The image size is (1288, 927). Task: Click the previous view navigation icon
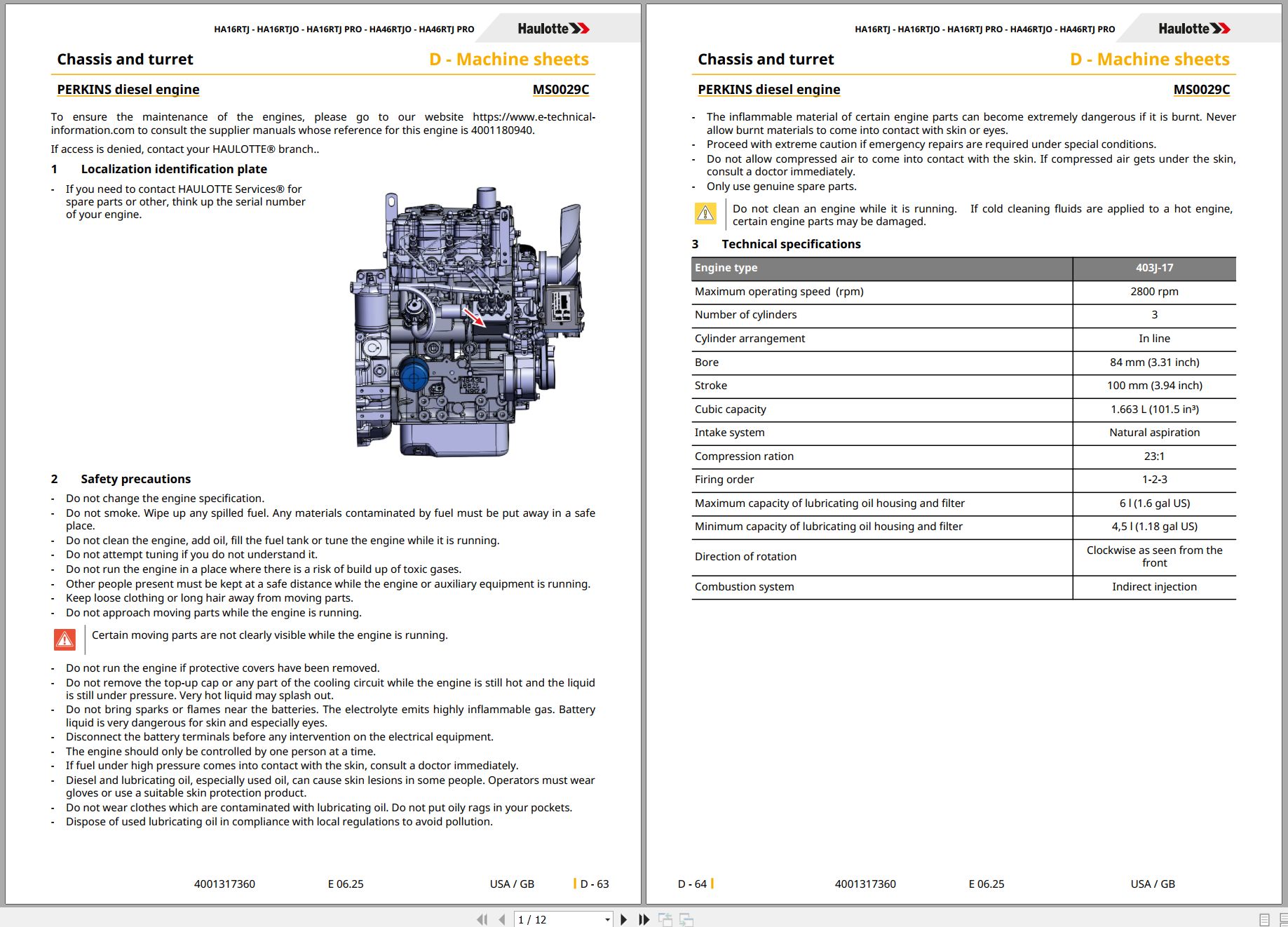point(665,919)
